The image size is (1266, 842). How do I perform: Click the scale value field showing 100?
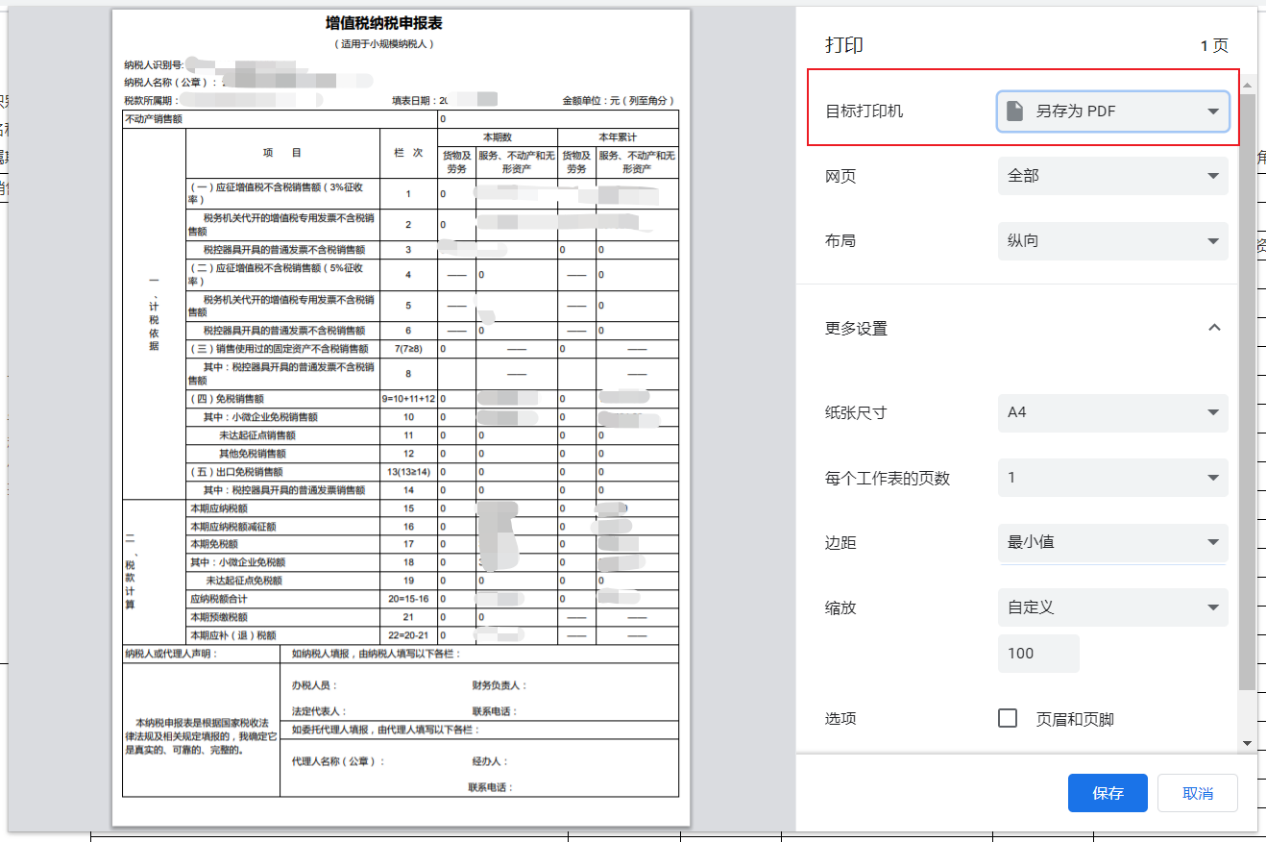1038,653
